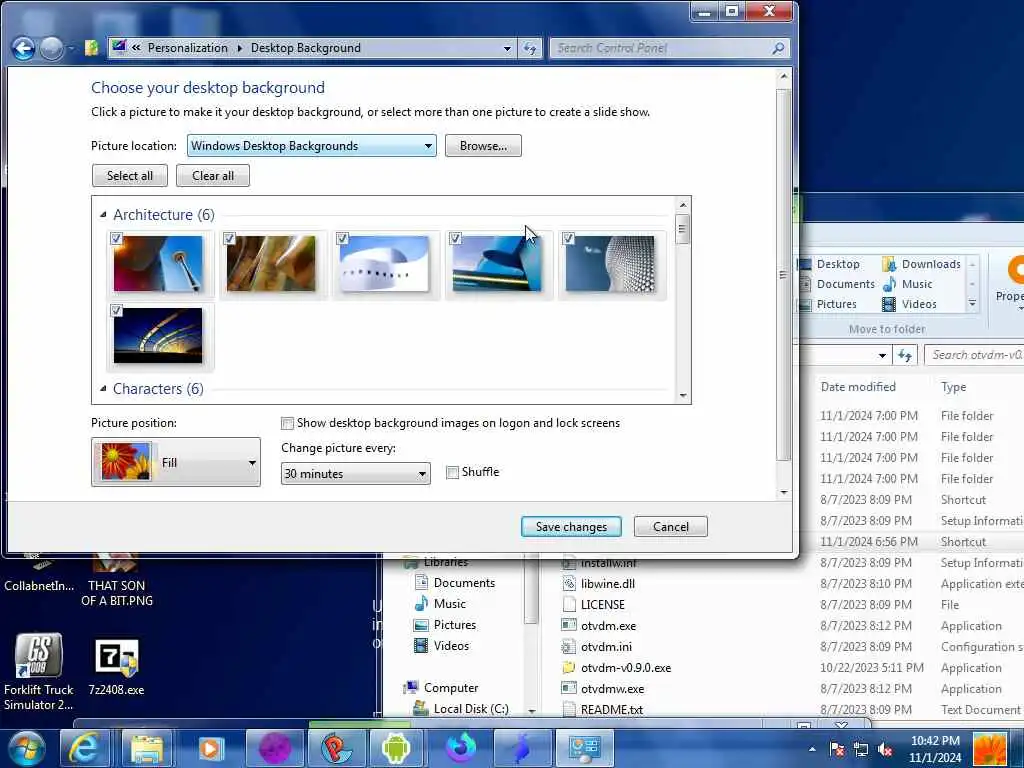Open the address bar history dropdown arrow
Viewport: 1024px width, 768px height.
(x=507, y=48)
